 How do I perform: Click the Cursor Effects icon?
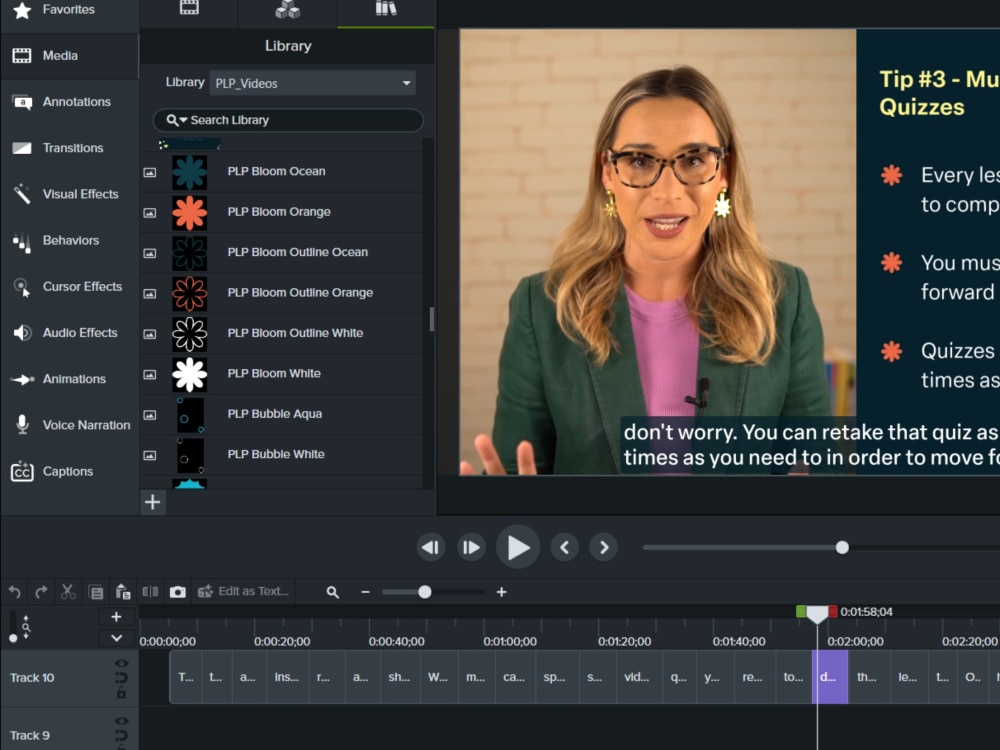pos(22,287)
